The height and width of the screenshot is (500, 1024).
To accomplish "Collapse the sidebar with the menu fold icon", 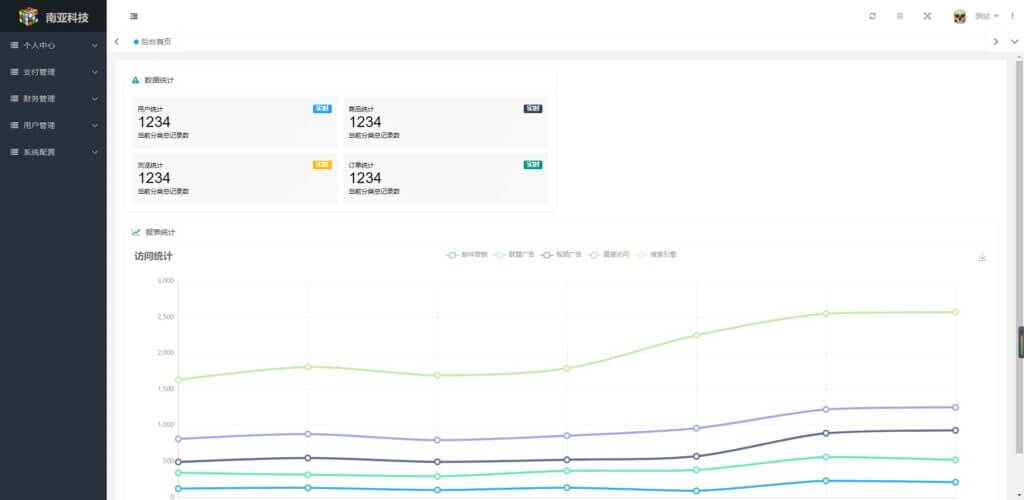I will [x=134, y=16].
